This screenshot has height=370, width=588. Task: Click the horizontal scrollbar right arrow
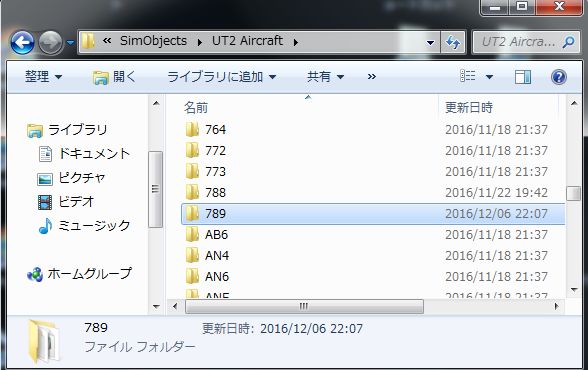click(557, 306)
